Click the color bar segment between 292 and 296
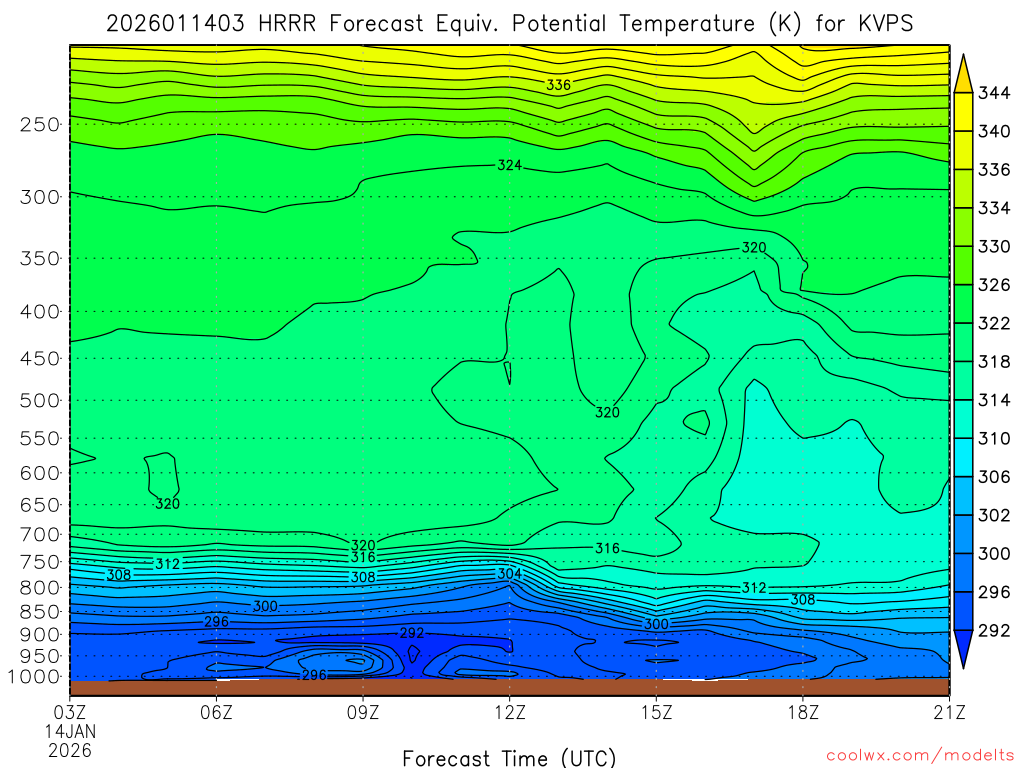 point(963,611)
